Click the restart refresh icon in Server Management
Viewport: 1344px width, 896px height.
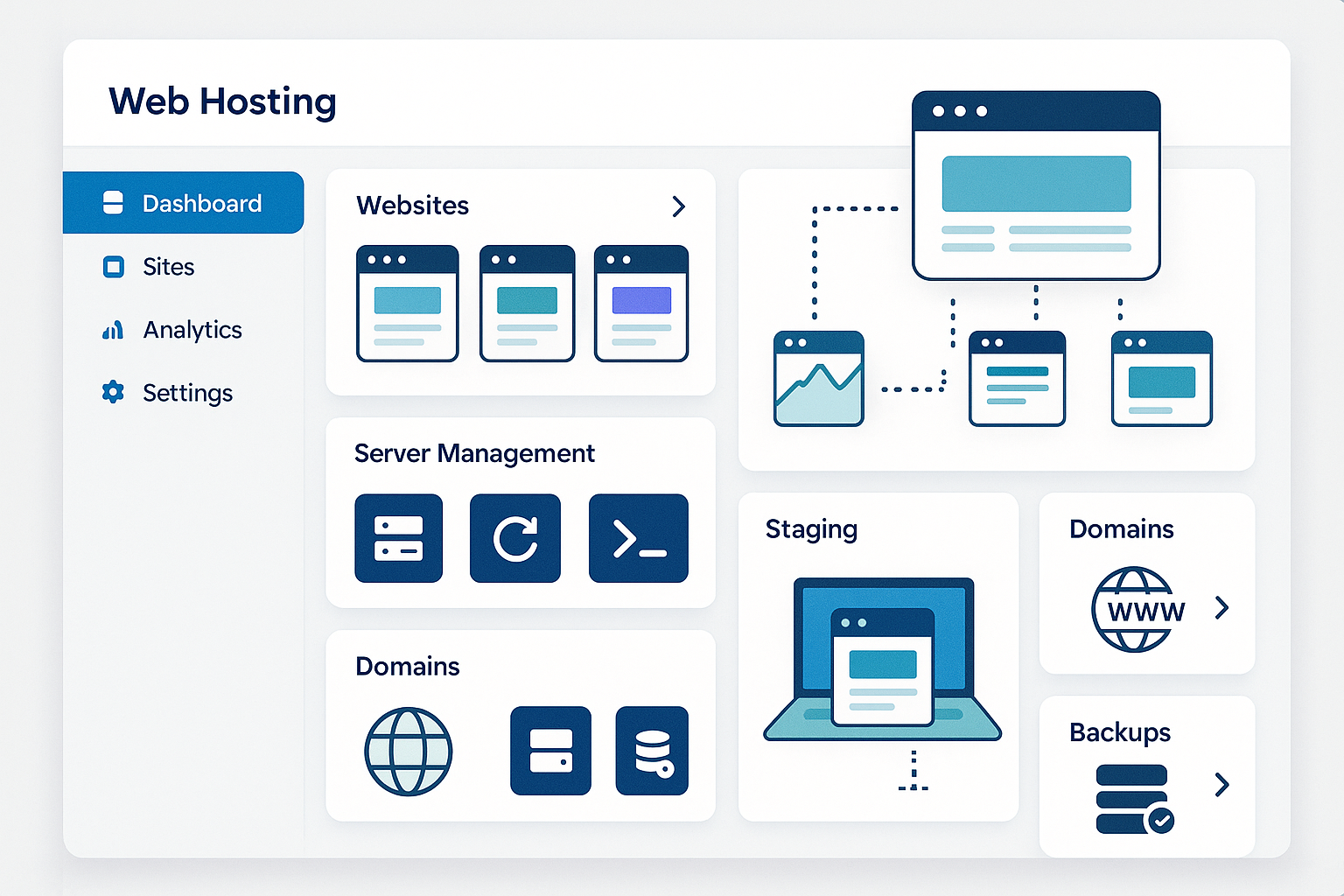(x=514, y=538)
